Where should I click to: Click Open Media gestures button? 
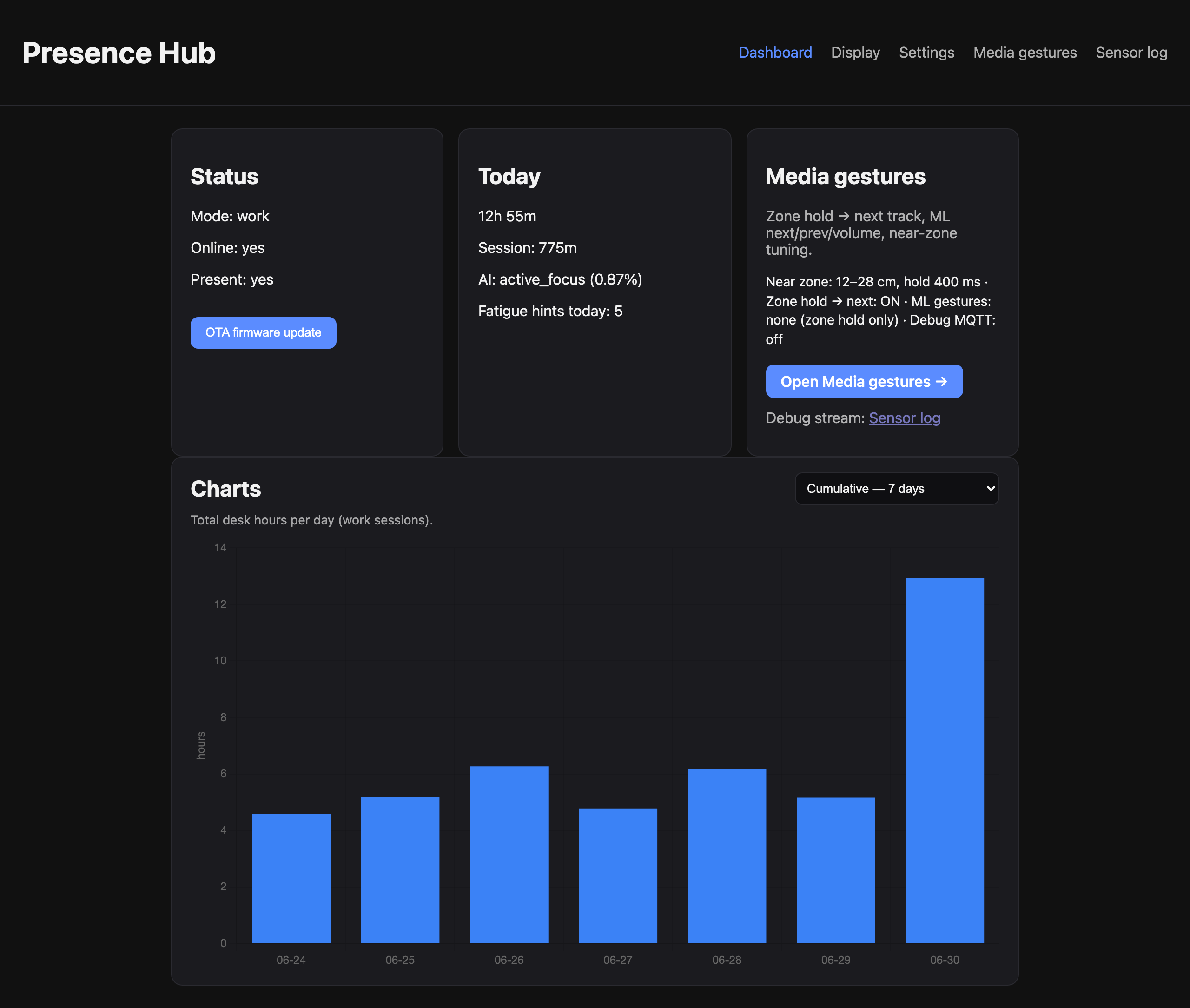[864, 381]
